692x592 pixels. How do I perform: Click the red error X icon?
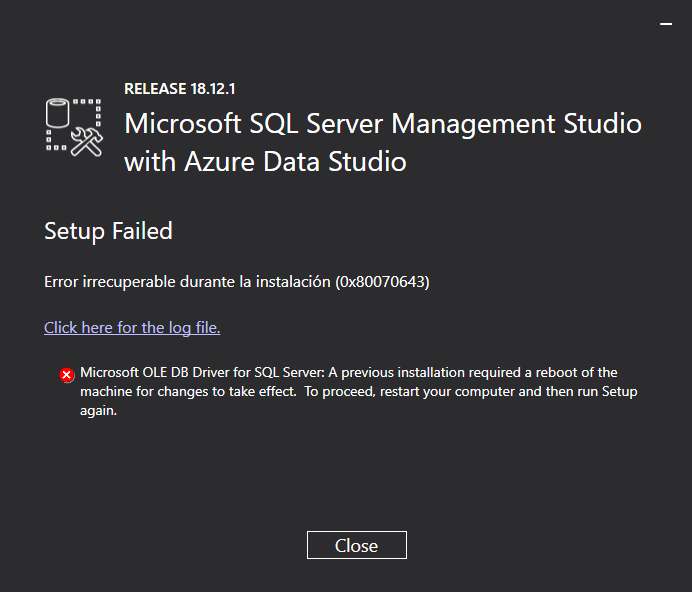67,375
